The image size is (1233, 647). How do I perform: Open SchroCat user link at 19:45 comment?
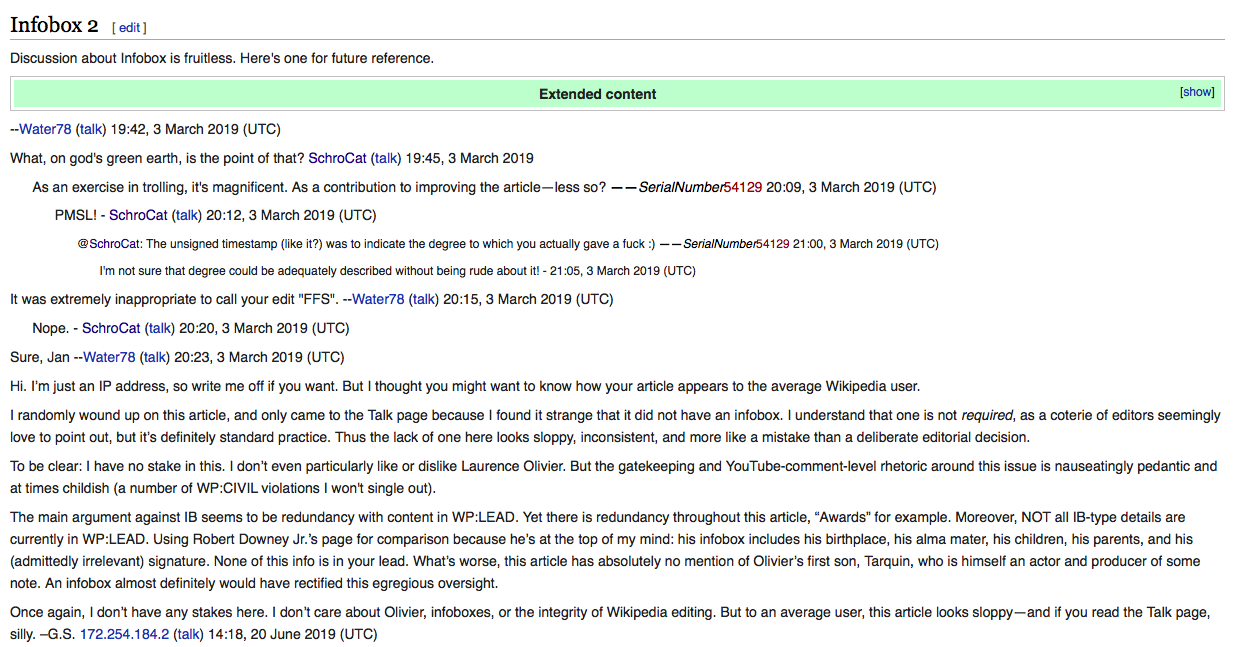(338, 158)
